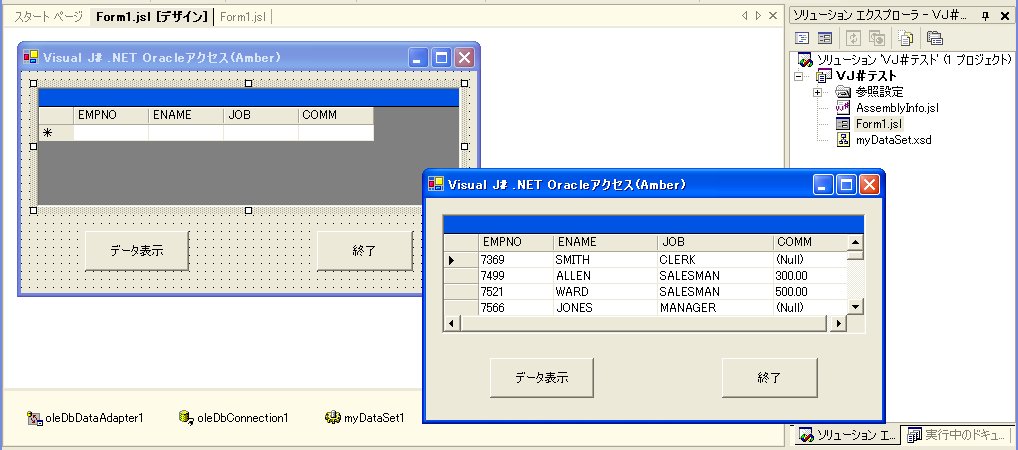The width and height of the screenshot is (1018, 450).
Task: Close the active document tab
Action: [x=773, y=16]
